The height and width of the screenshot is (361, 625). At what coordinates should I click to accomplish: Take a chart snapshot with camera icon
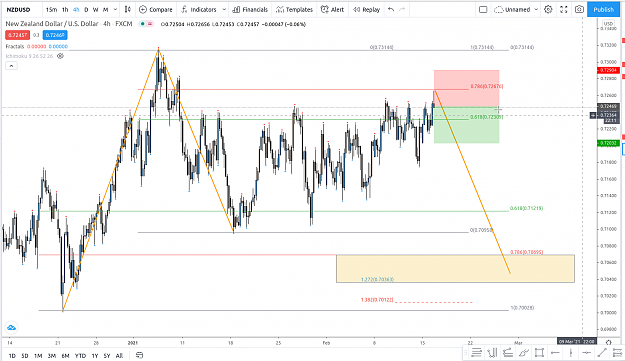[579, 10]
